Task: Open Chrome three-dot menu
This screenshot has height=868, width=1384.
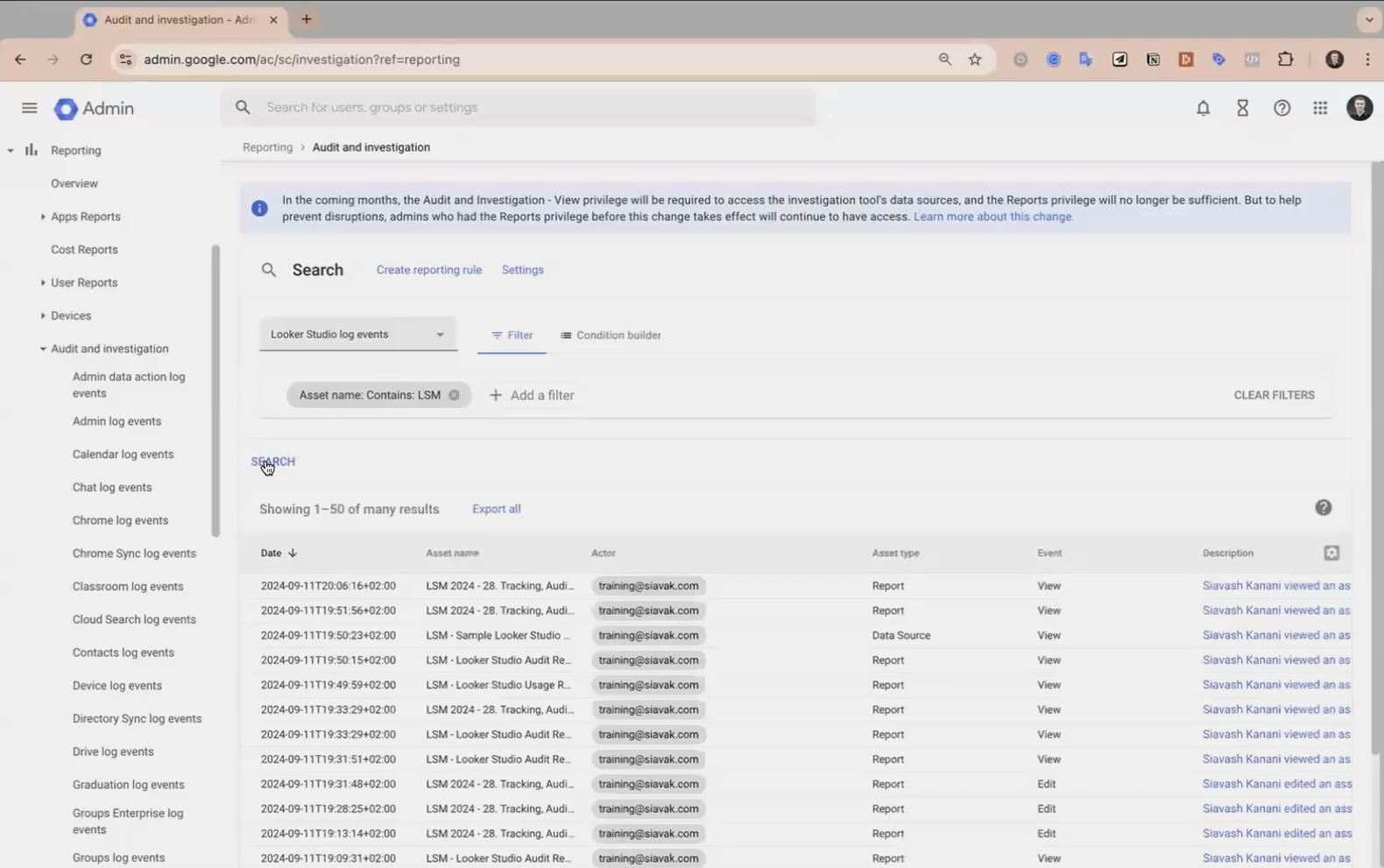Action: coord(1367,60)
